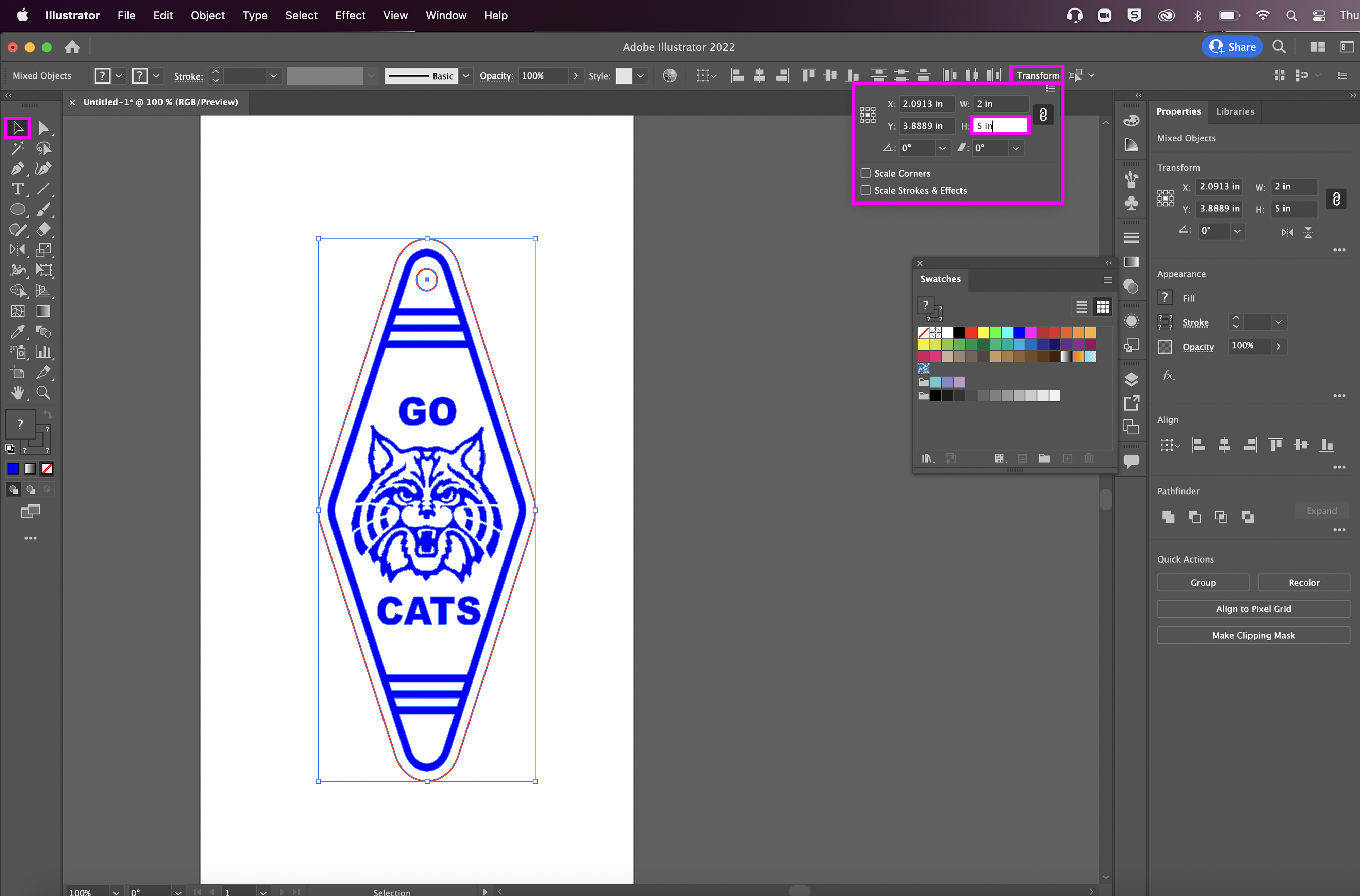Toggle constrain proportions link in Transform popup

point(1043,115)
